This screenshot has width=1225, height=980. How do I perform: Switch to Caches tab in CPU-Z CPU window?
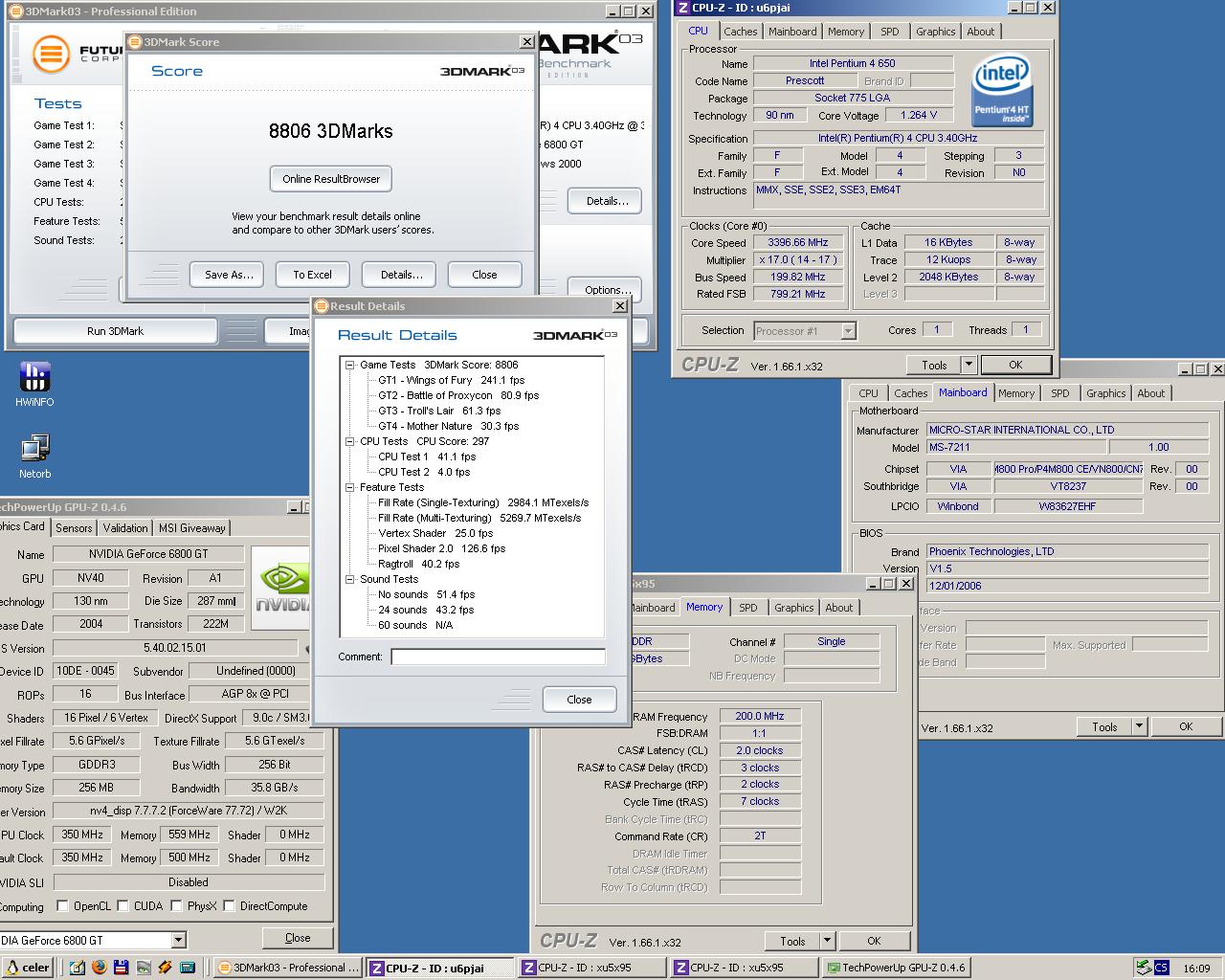coord(740,32)
